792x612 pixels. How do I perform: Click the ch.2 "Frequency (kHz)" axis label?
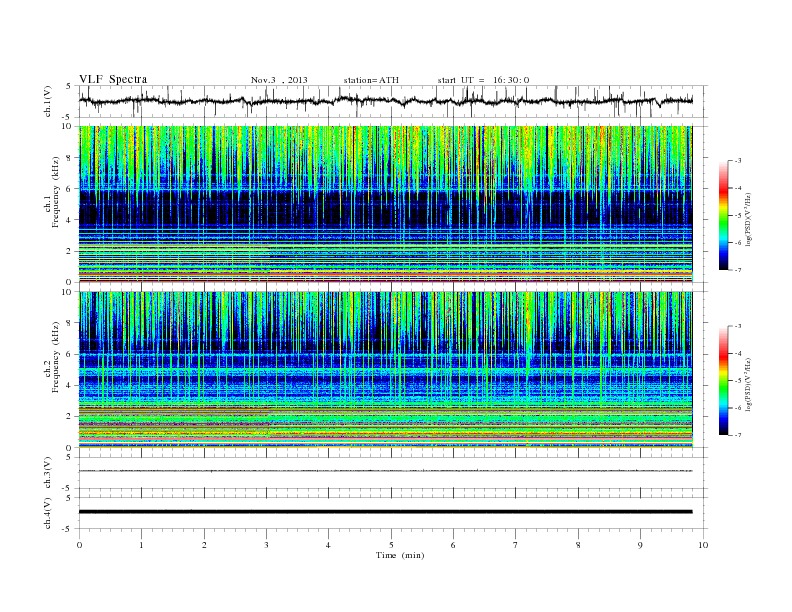[x=56, y=357]
